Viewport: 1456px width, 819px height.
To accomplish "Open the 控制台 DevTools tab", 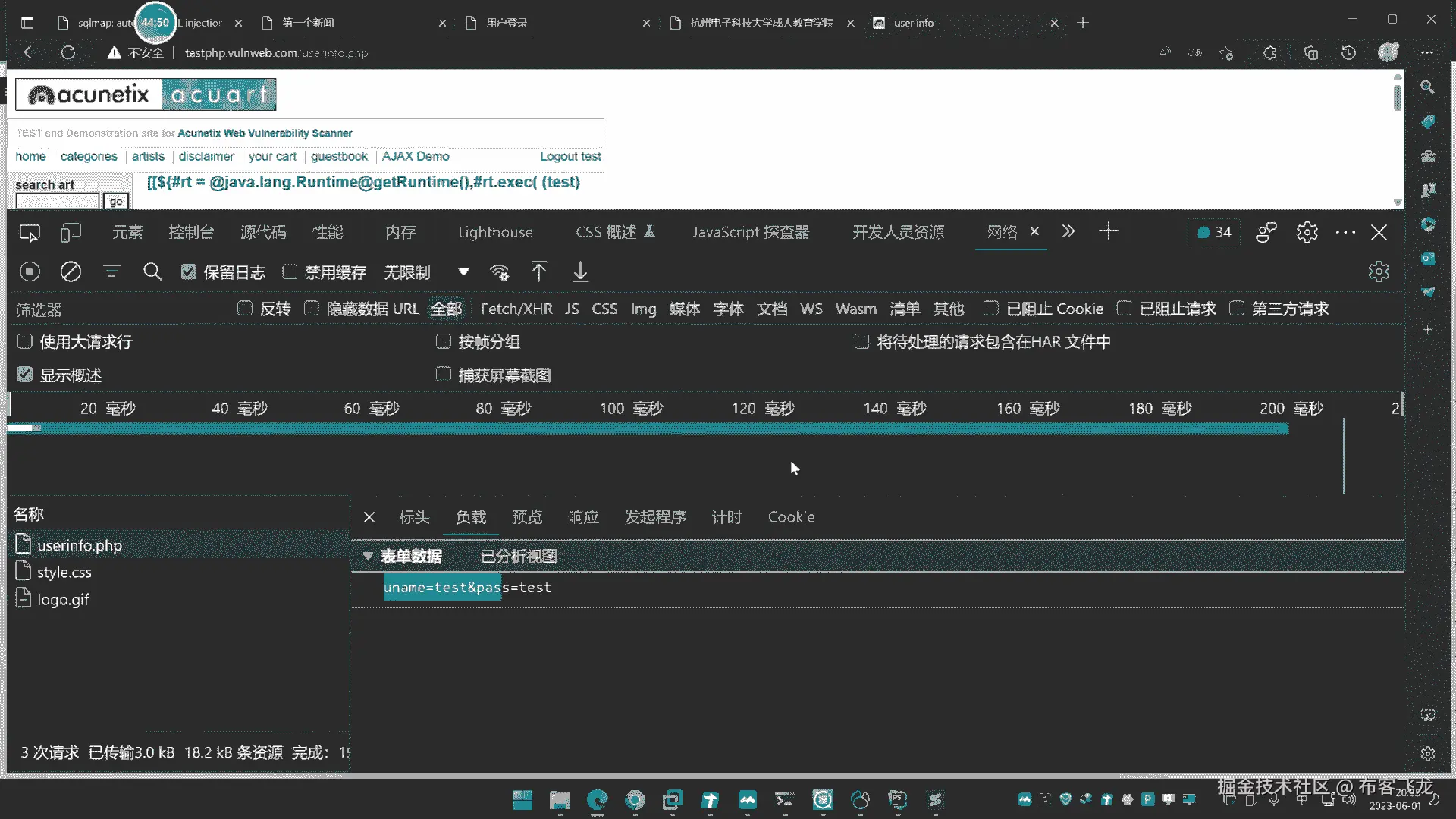I will (x=191, y=232).
